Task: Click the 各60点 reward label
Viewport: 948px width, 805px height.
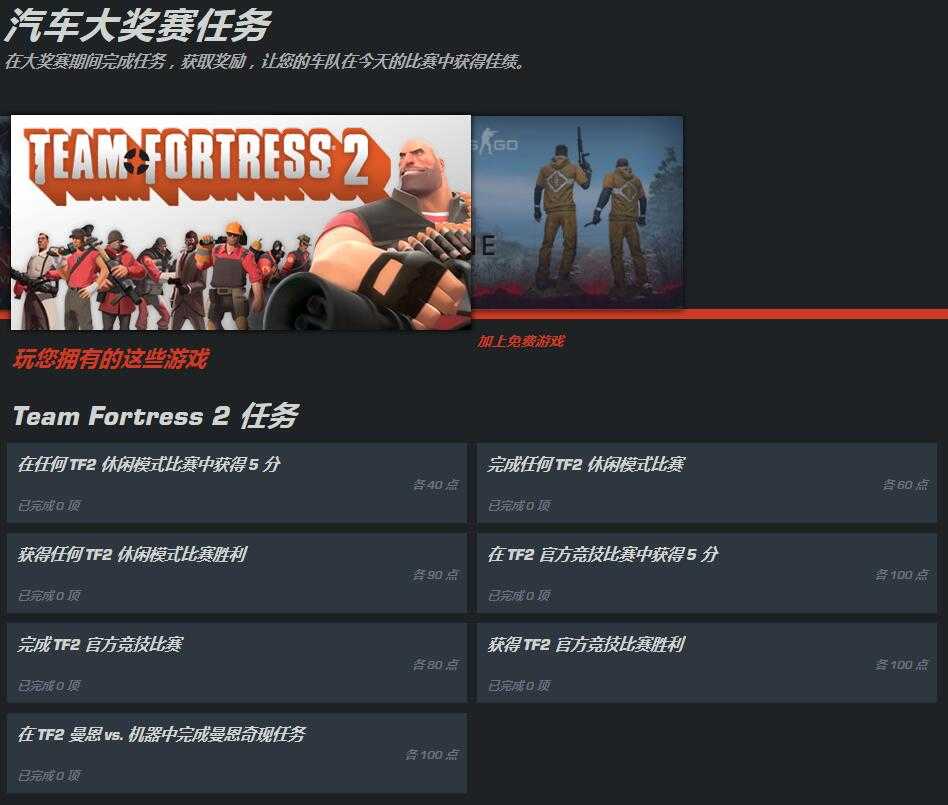Action: [905, 484]
